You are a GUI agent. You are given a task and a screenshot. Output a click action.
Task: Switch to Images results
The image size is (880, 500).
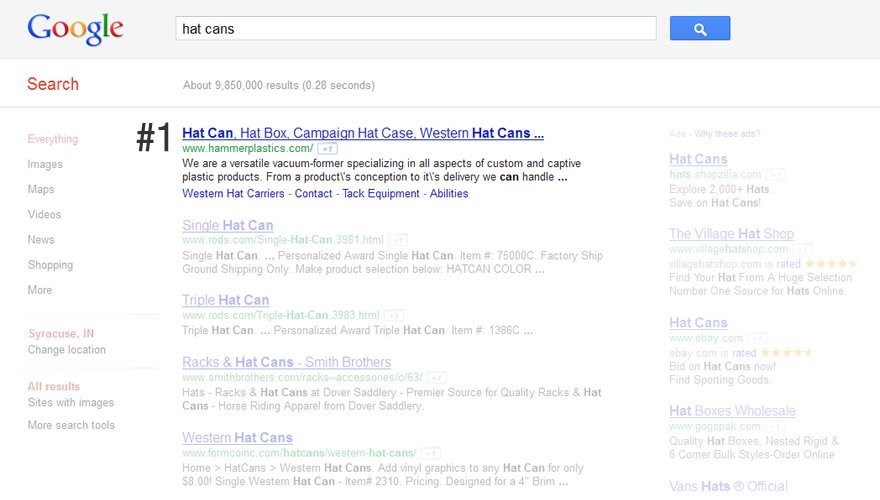click(45, 164)
